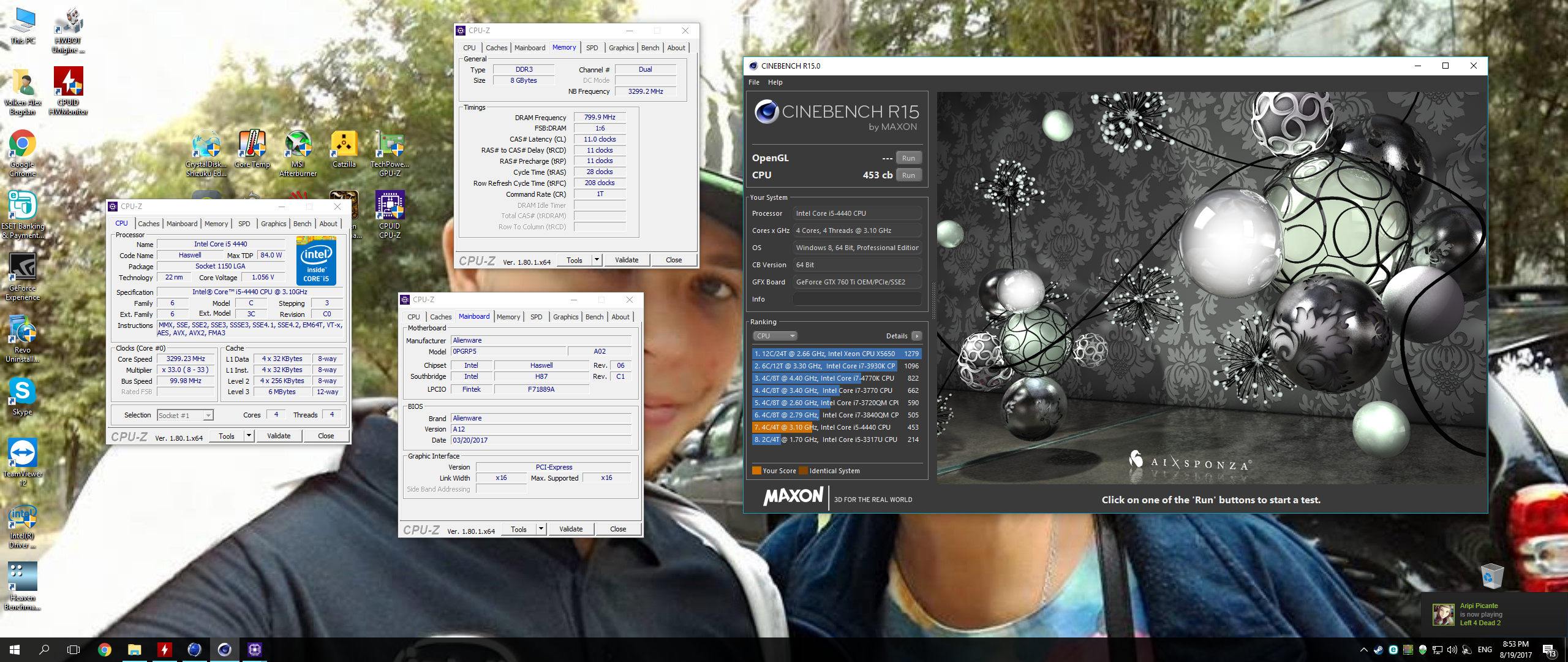Open the Recycle Bin
This screenshot has width=1568, height=662.
1492,575
